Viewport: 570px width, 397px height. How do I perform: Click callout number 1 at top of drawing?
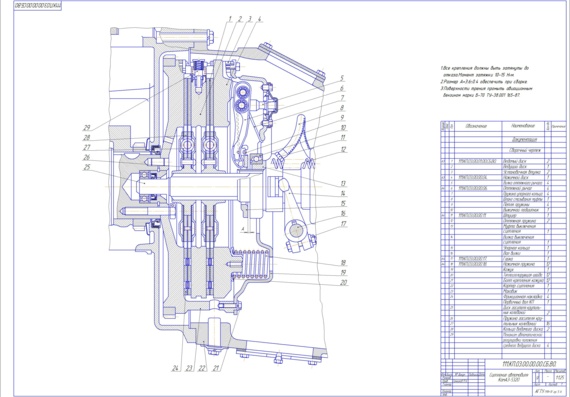tap(230, 19)
